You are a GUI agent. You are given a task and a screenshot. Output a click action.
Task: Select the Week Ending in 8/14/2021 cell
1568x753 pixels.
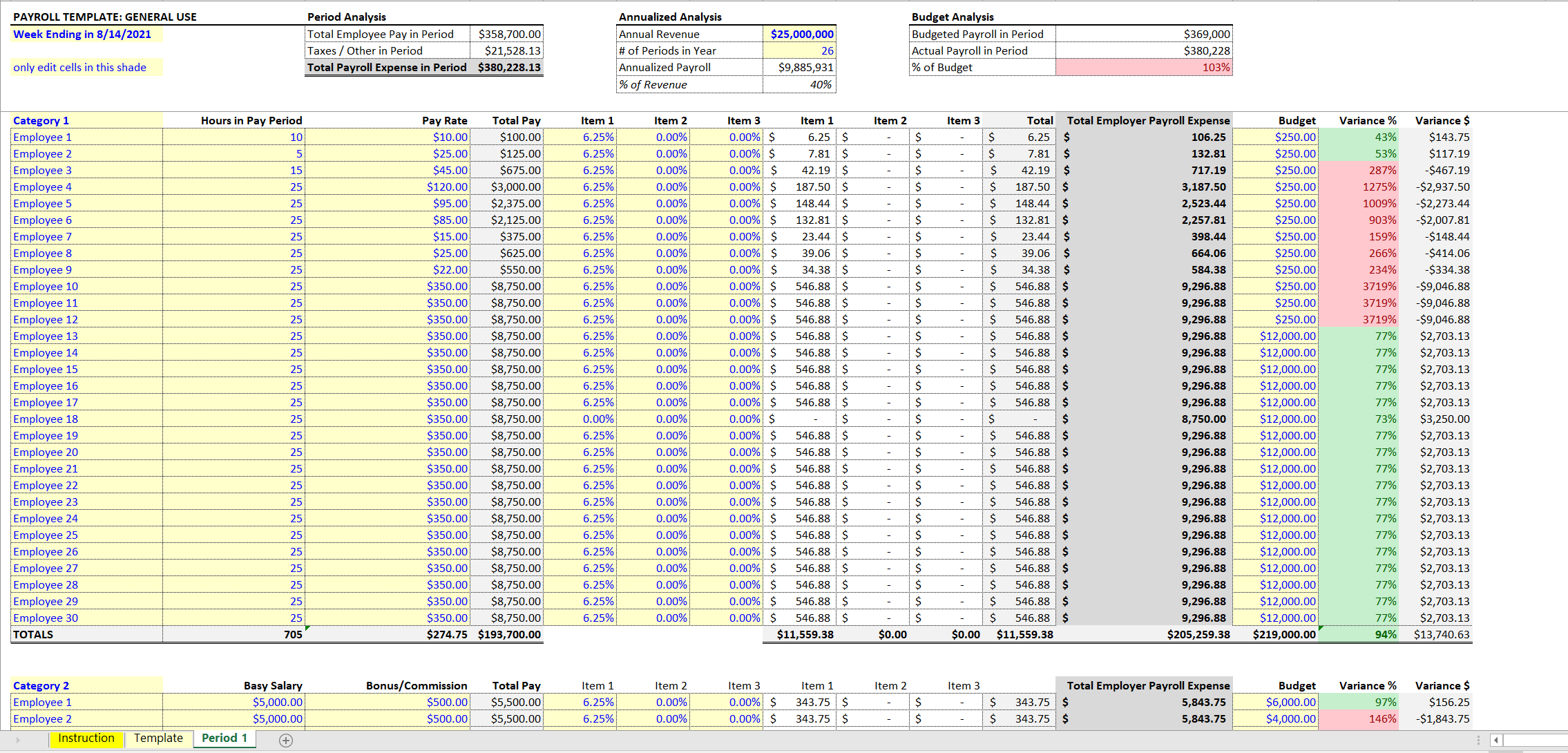tap(87, 35)
